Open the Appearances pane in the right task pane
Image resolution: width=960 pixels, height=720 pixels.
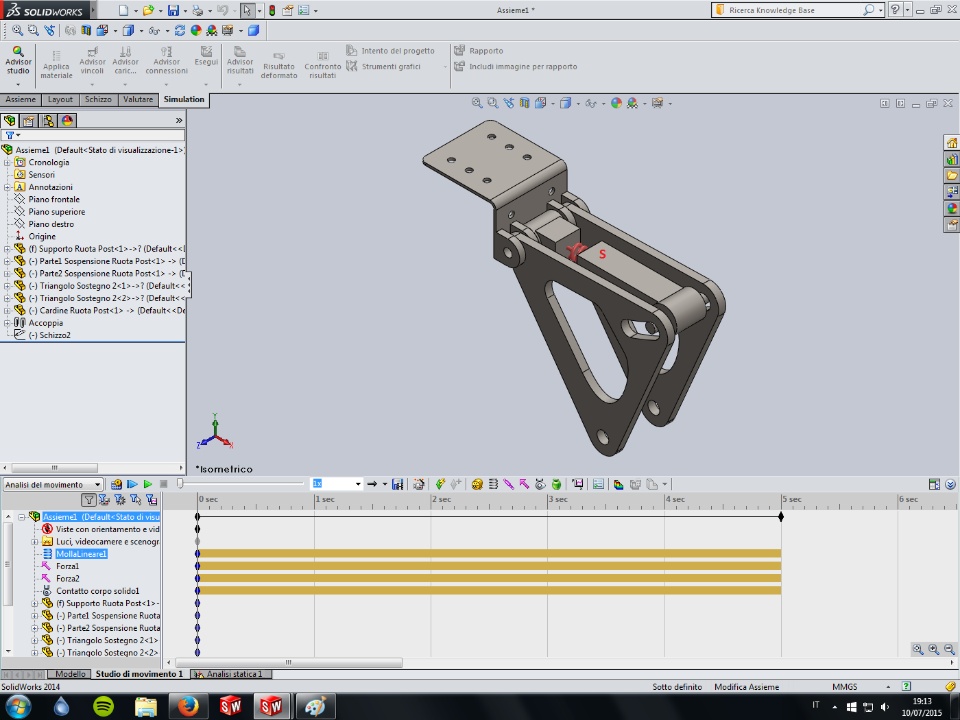(x=952, y=208)
